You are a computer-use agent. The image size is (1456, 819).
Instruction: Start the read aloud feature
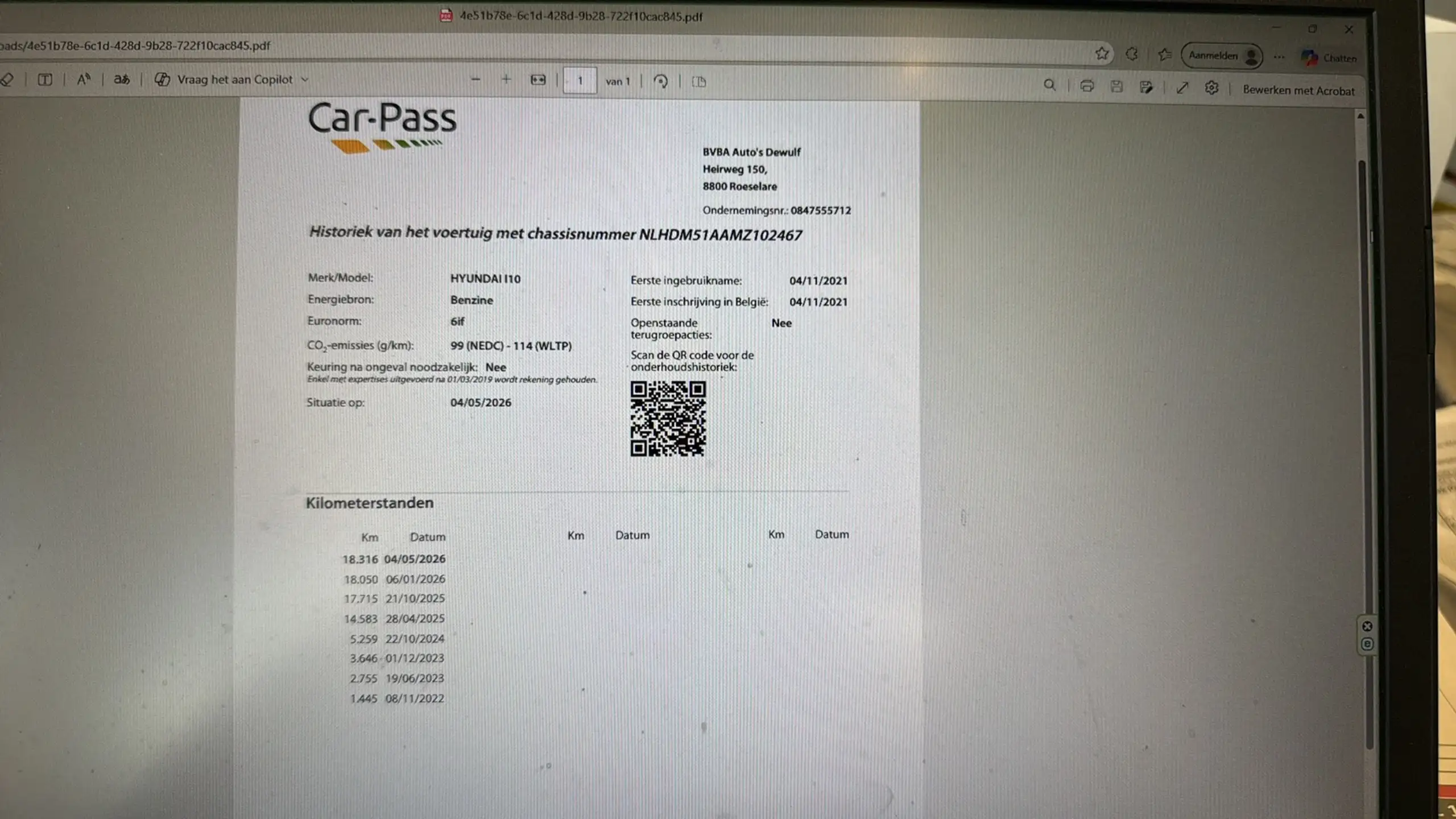84,80
